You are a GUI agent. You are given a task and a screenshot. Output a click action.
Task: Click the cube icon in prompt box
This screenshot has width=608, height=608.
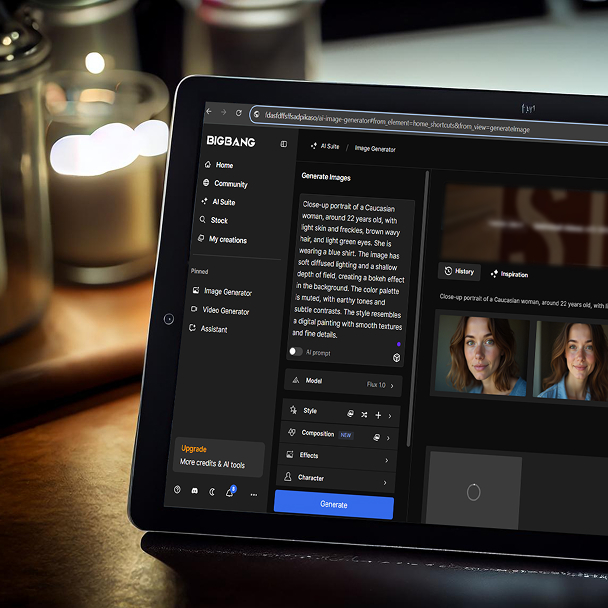click(x=396, y=358)
